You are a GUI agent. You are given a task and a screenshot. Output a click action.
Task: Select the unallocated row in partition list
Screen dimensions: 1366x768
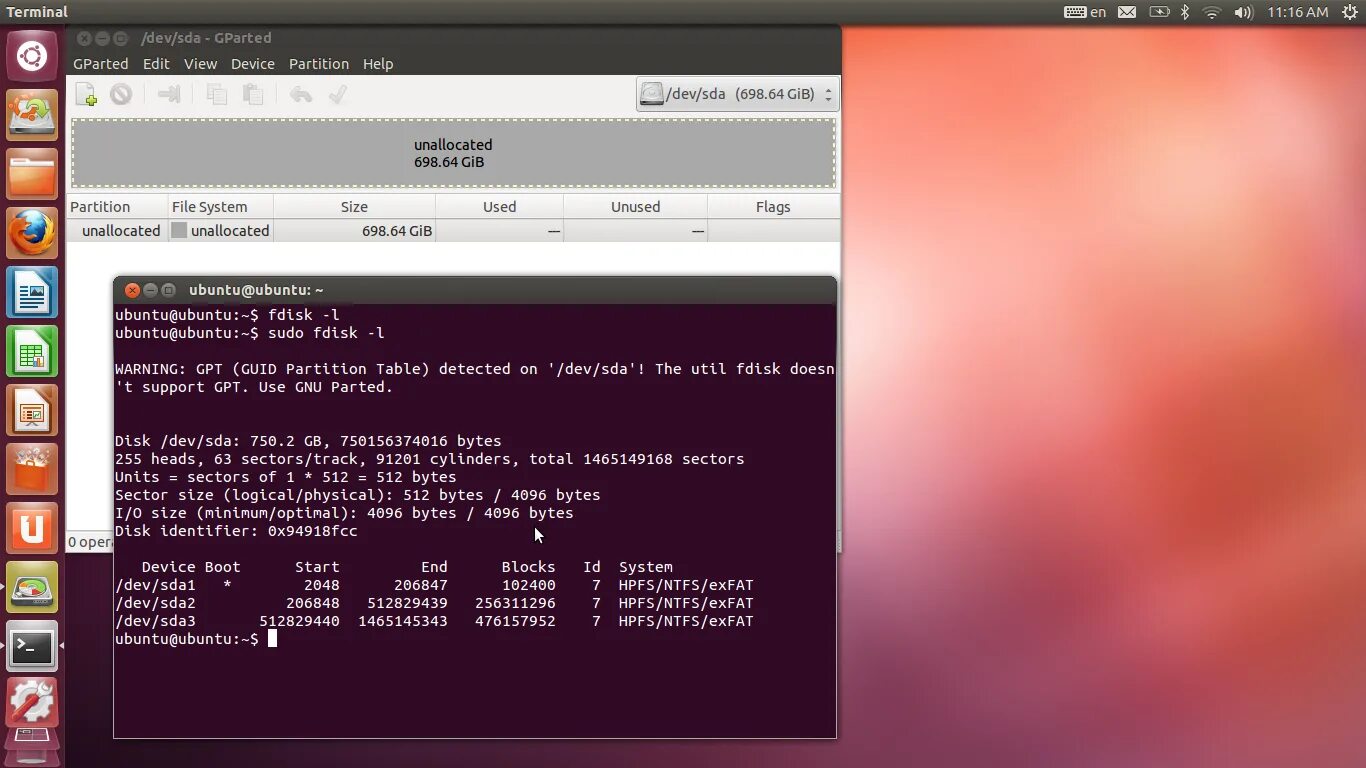(x=453, y=231)
